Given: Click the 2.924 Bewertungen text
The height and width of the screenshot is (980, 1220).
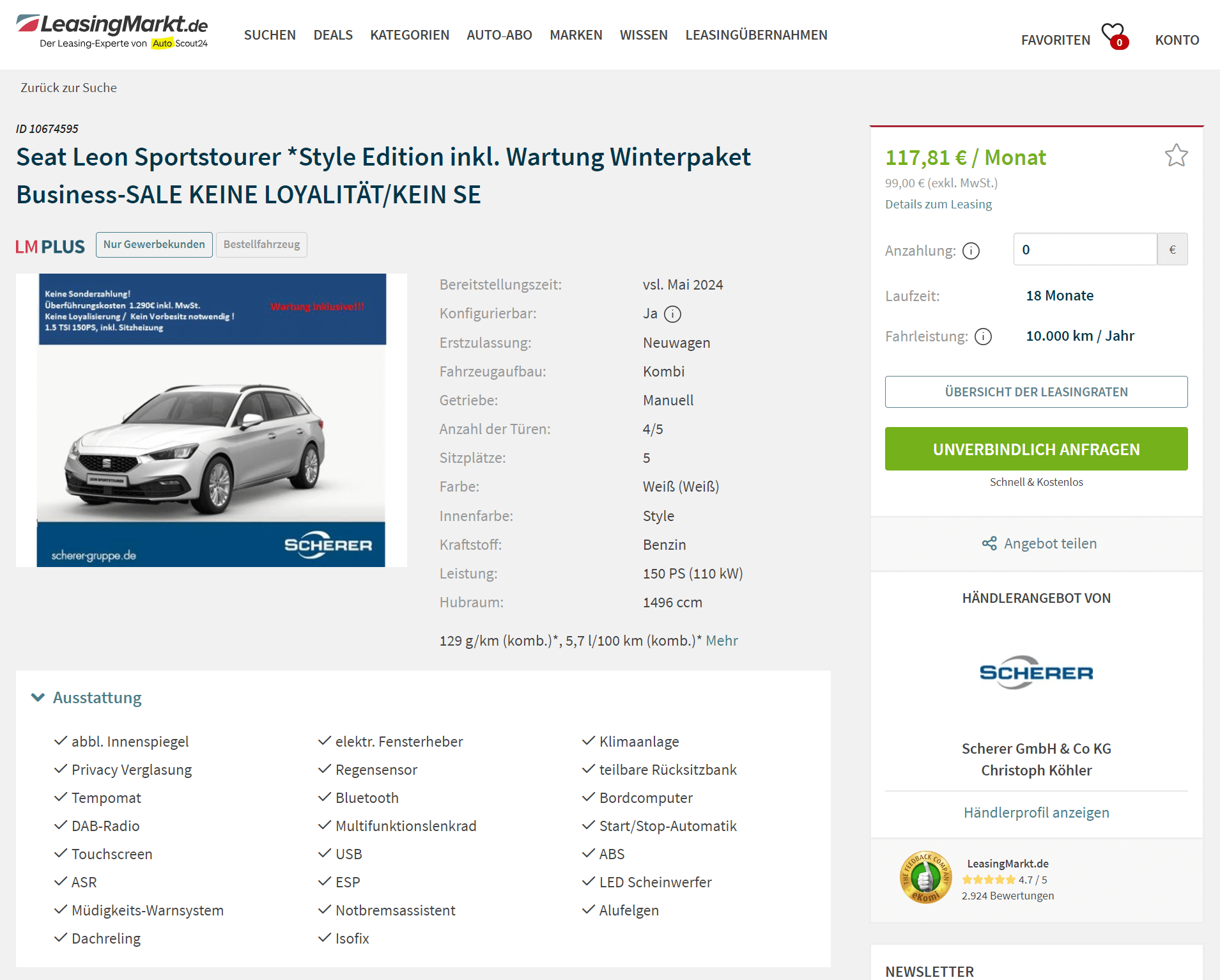Looking at the screenshot, I should coord(1008,896).
